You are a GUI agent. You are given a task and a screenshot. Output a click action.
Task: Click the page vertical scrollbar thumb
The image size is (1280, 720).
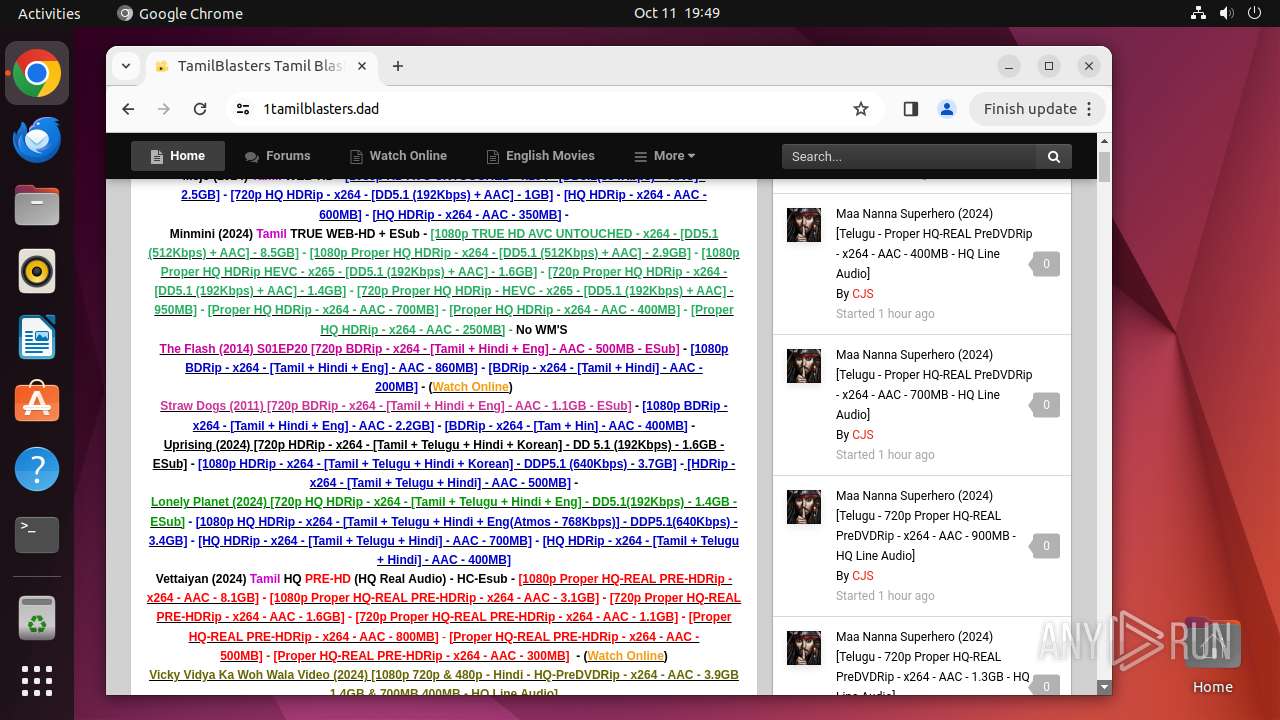point(1104,166)
